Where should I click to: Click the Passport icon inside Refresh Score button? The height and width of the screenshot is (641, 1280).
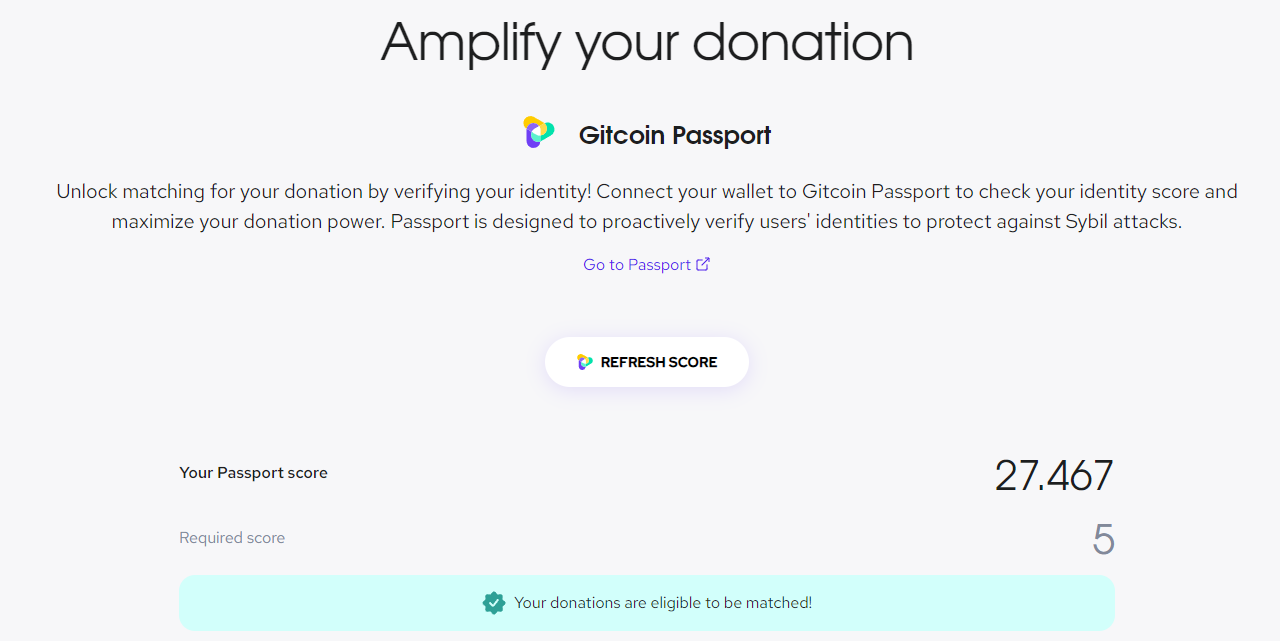(585, 362)
